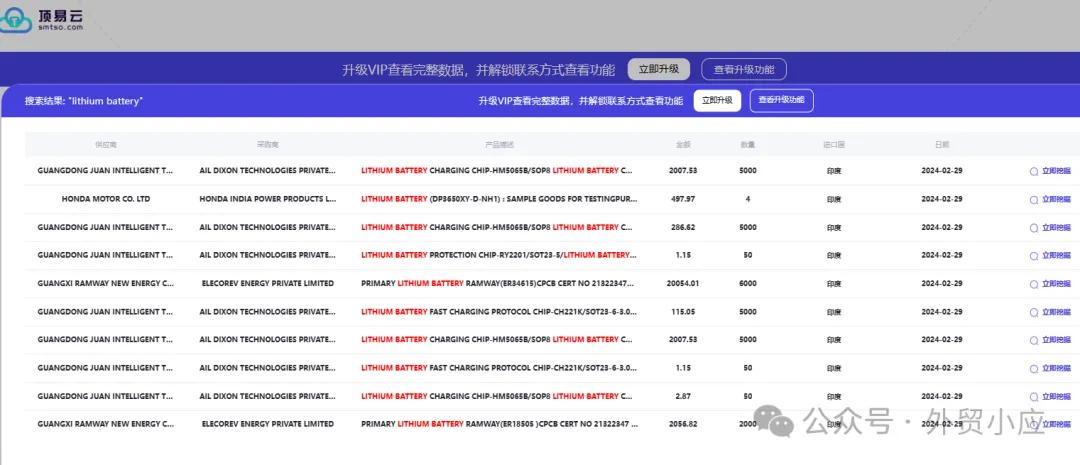
Task: Click amount 20054.01
Action: click(683, 283)
